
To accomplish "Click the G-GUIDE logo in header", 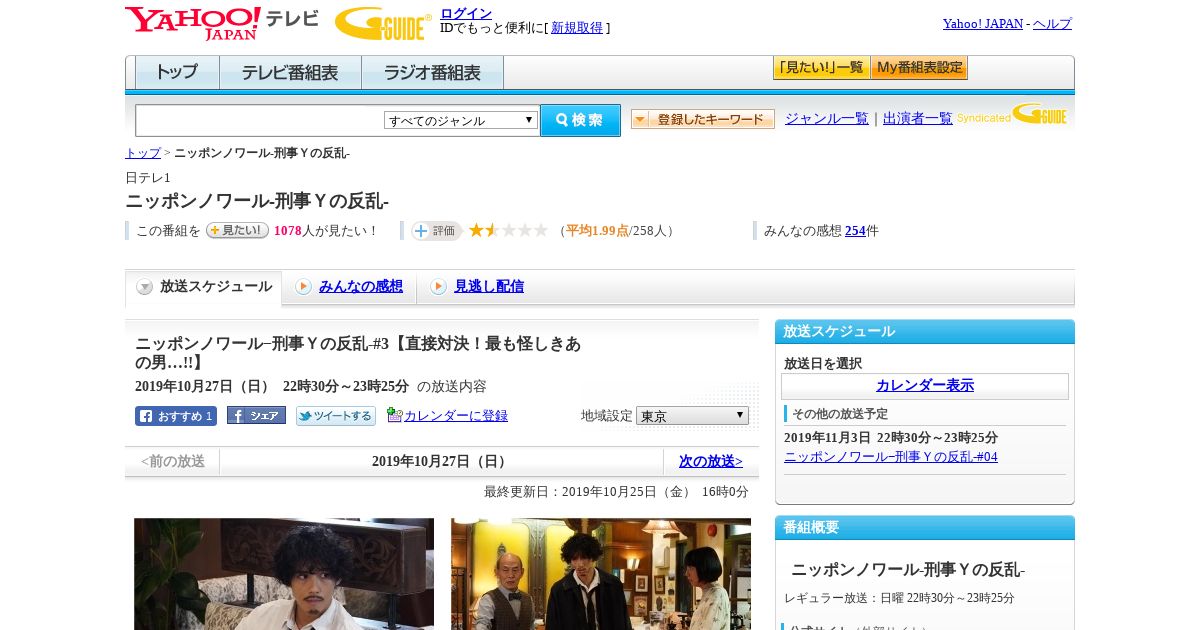I will [x=383, y=23].
